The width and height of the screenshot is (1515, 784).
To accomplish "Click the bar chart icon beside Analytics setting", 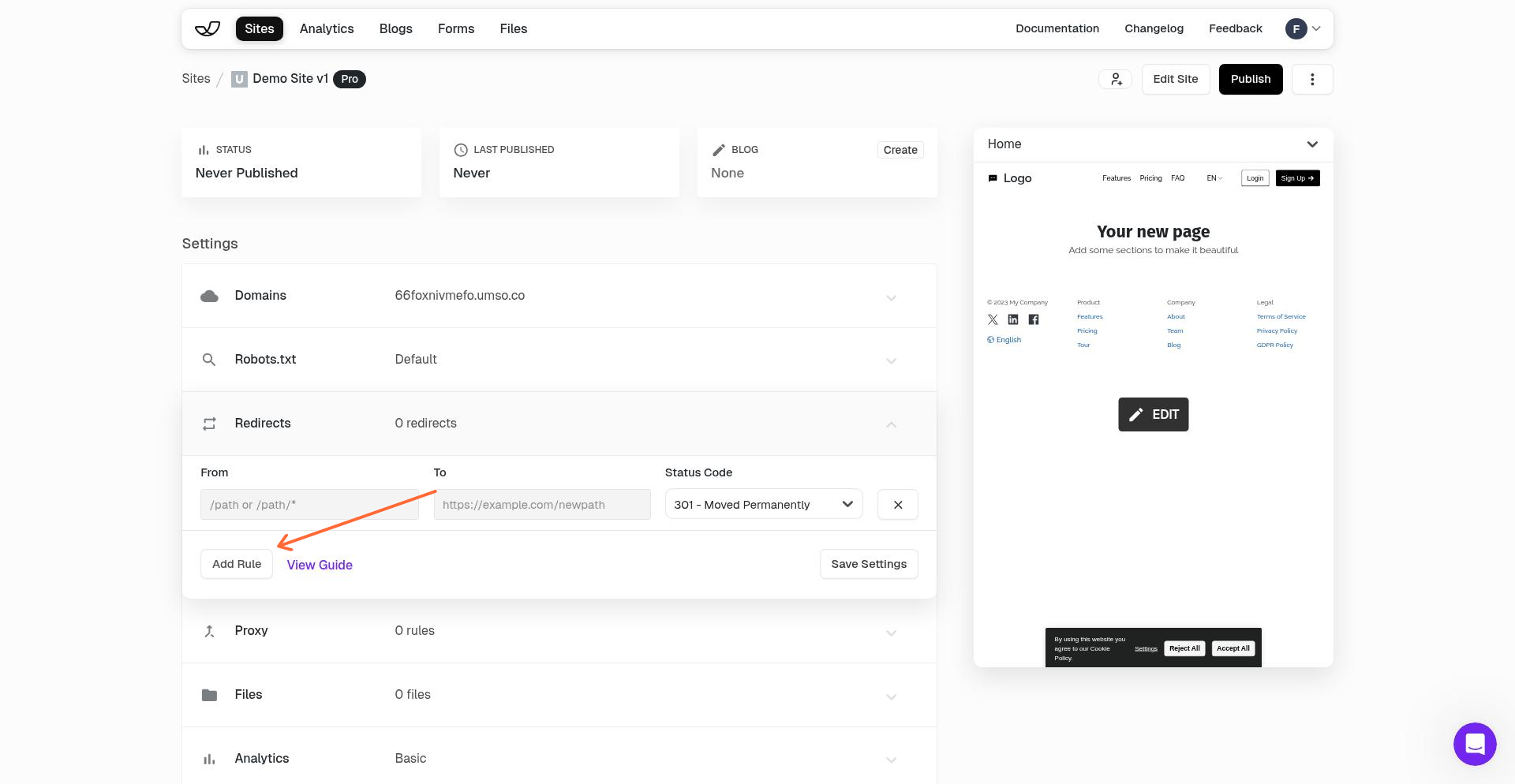I will click(x=209, y=759).
